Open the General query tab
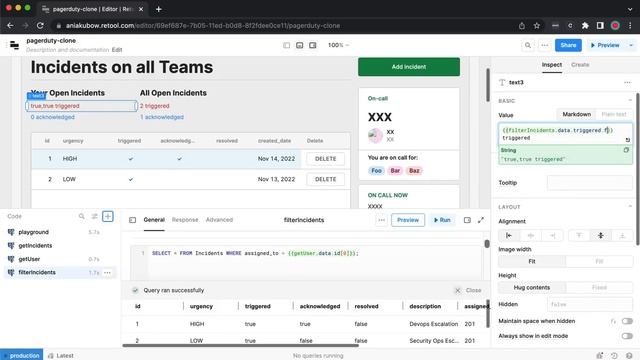 (154, 220)
